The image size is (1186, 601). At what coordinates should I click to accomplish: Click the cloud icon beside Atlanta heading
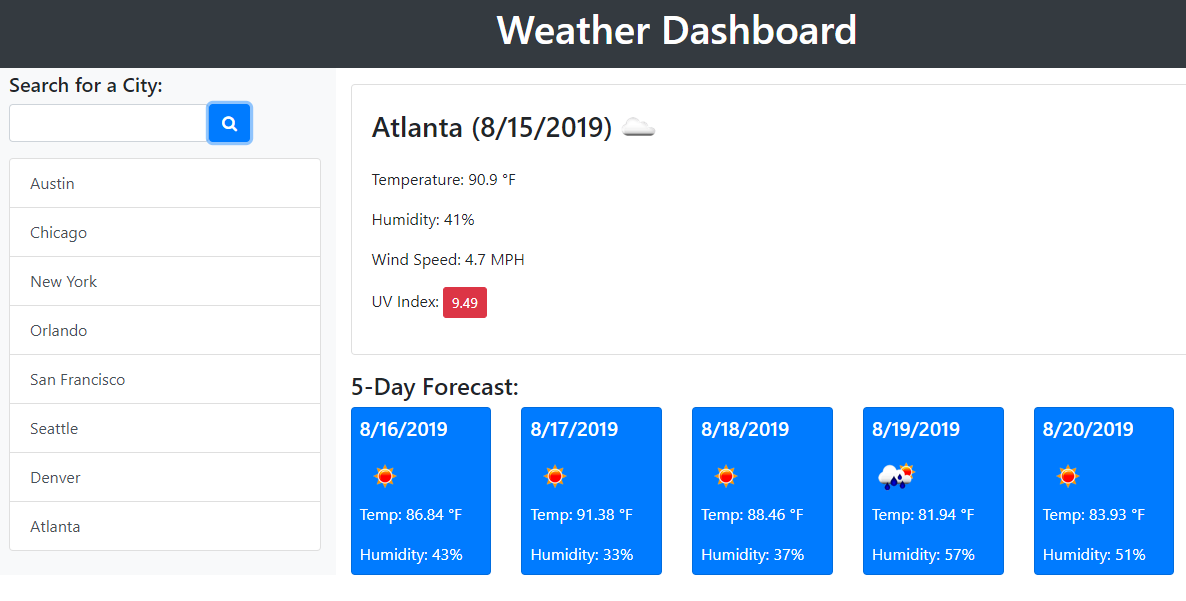coord(638,127)
